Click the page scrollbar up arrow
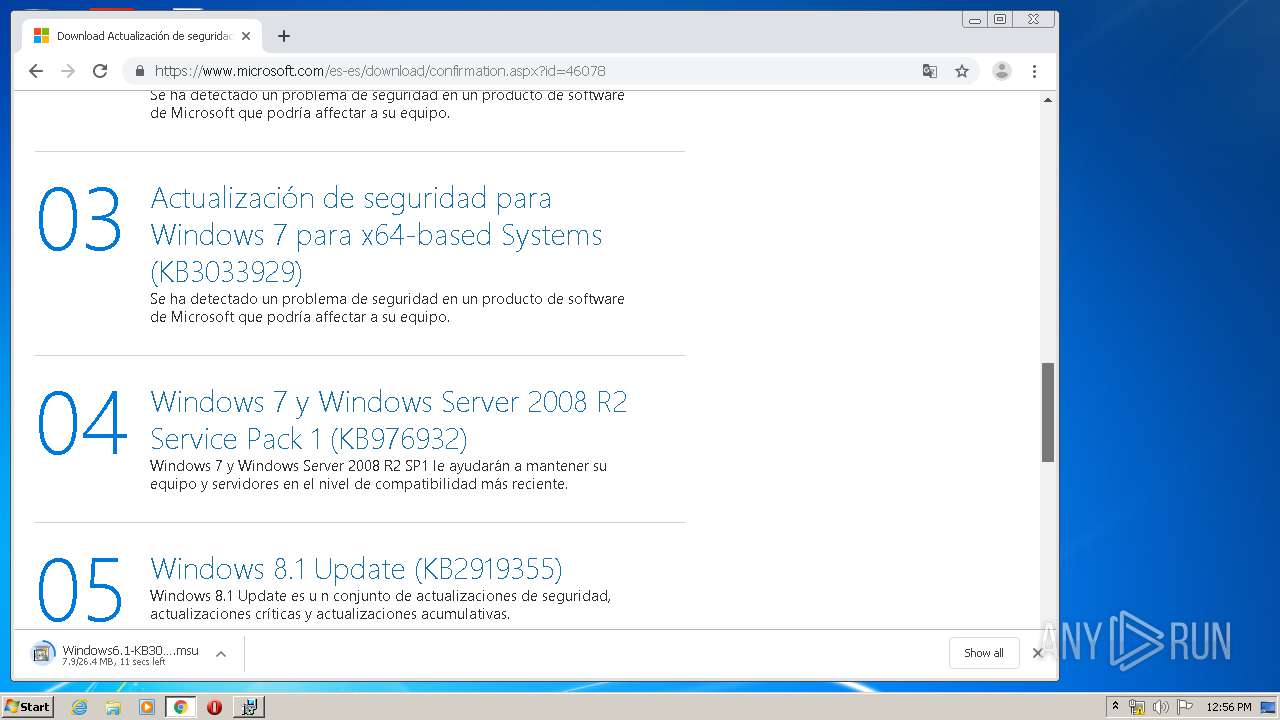Viewport: 1280px width, 720px height. tap(1048, 99)
